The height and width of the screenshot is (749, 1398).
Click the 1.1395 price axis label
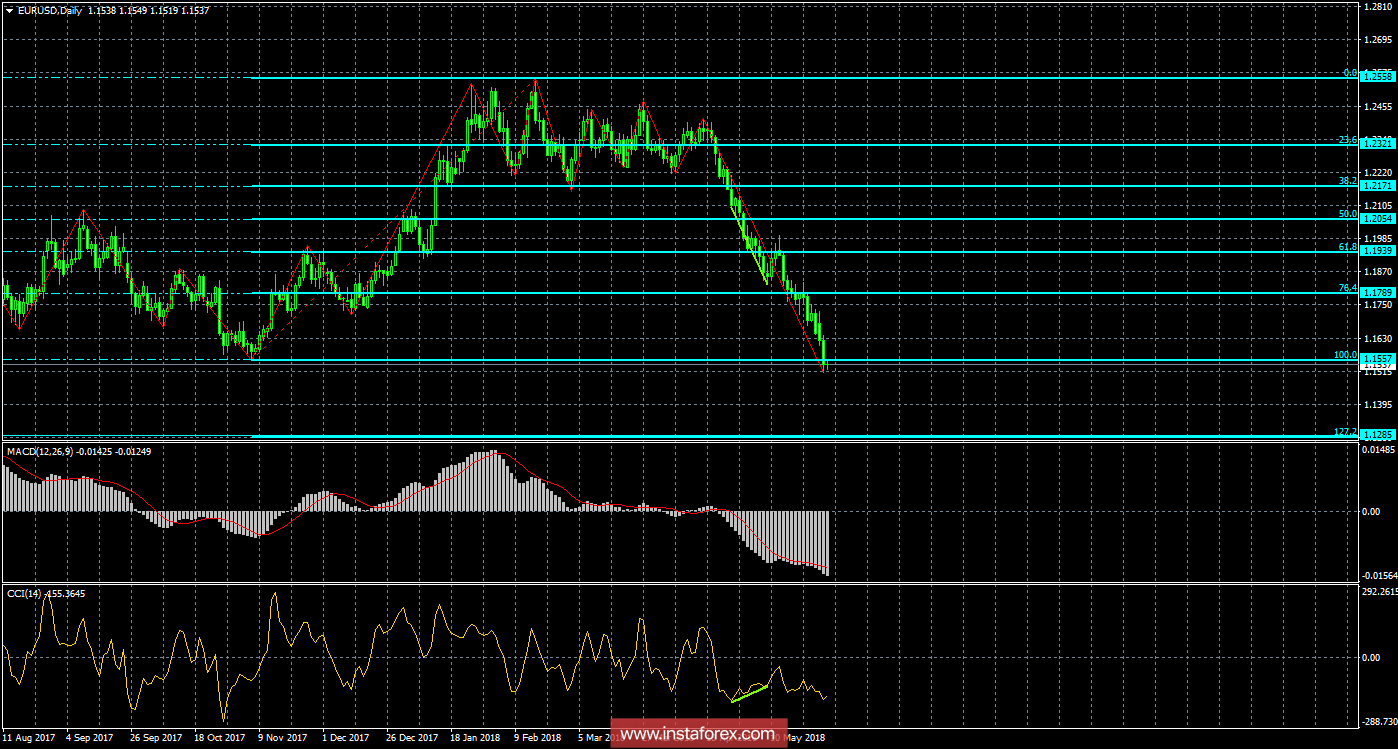(x=1379, y=405)
